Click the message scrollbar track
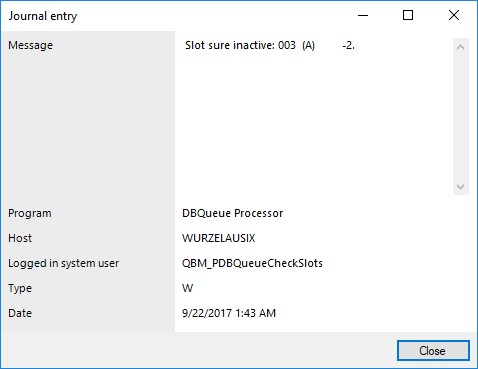Image resolution: width=478 pixels, height=369 pixels. coord(461,117)
